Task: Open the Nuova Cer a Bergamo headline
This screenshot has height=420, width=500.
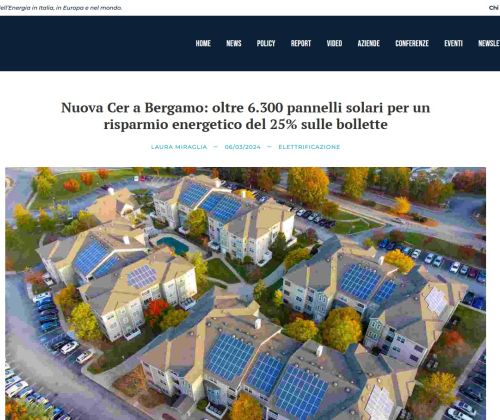Action: tap(246, 116)
